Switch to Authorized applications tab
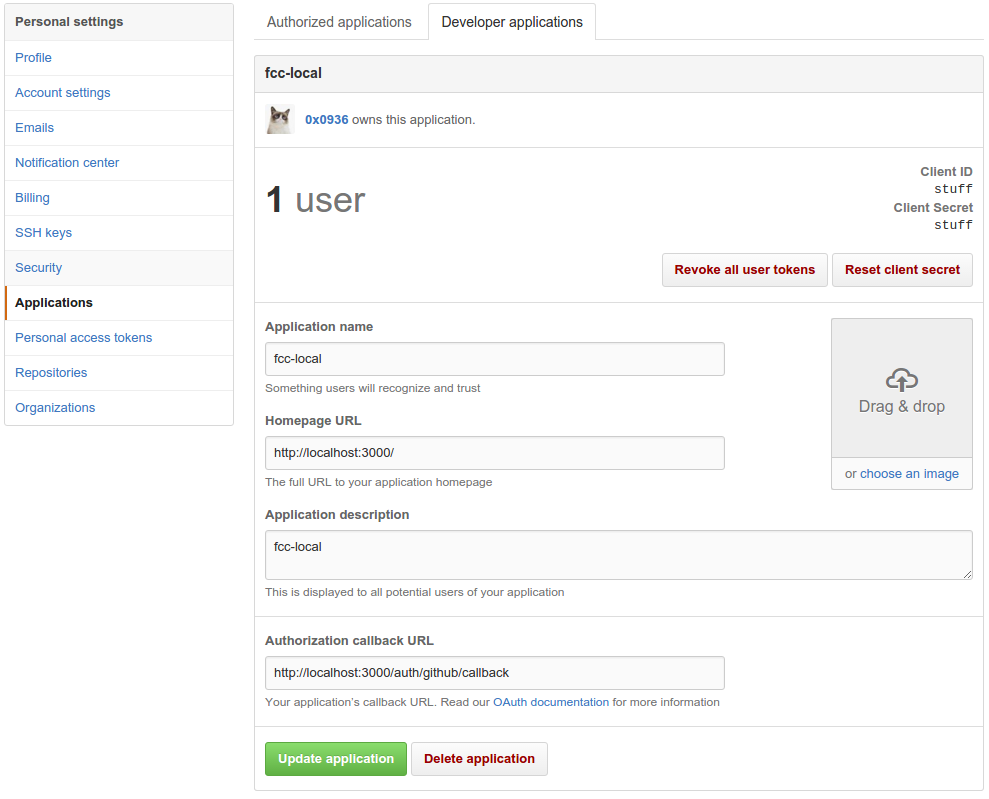989x799 pixels. pos(339,22)
